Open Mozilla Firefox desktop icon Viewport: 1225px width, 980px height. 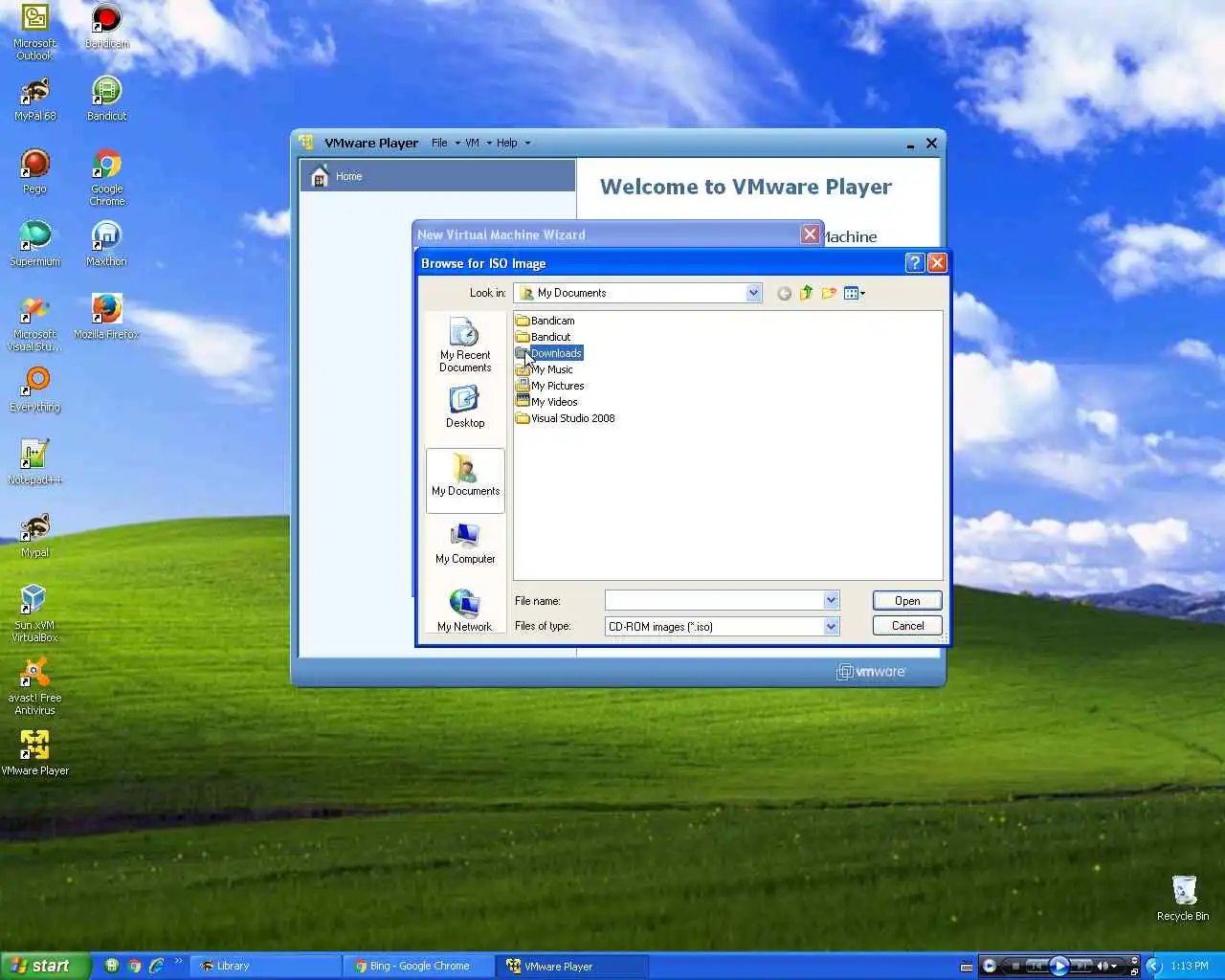coord(106,318)
